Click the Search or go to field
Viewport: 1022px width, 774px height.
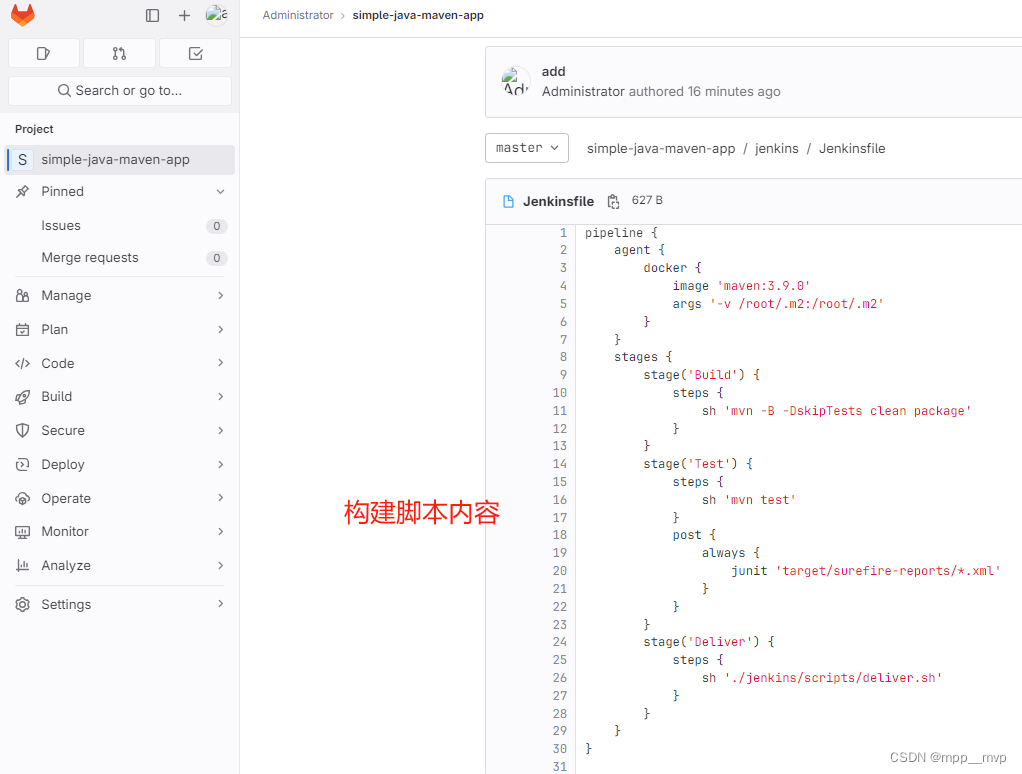pos(120,91)
